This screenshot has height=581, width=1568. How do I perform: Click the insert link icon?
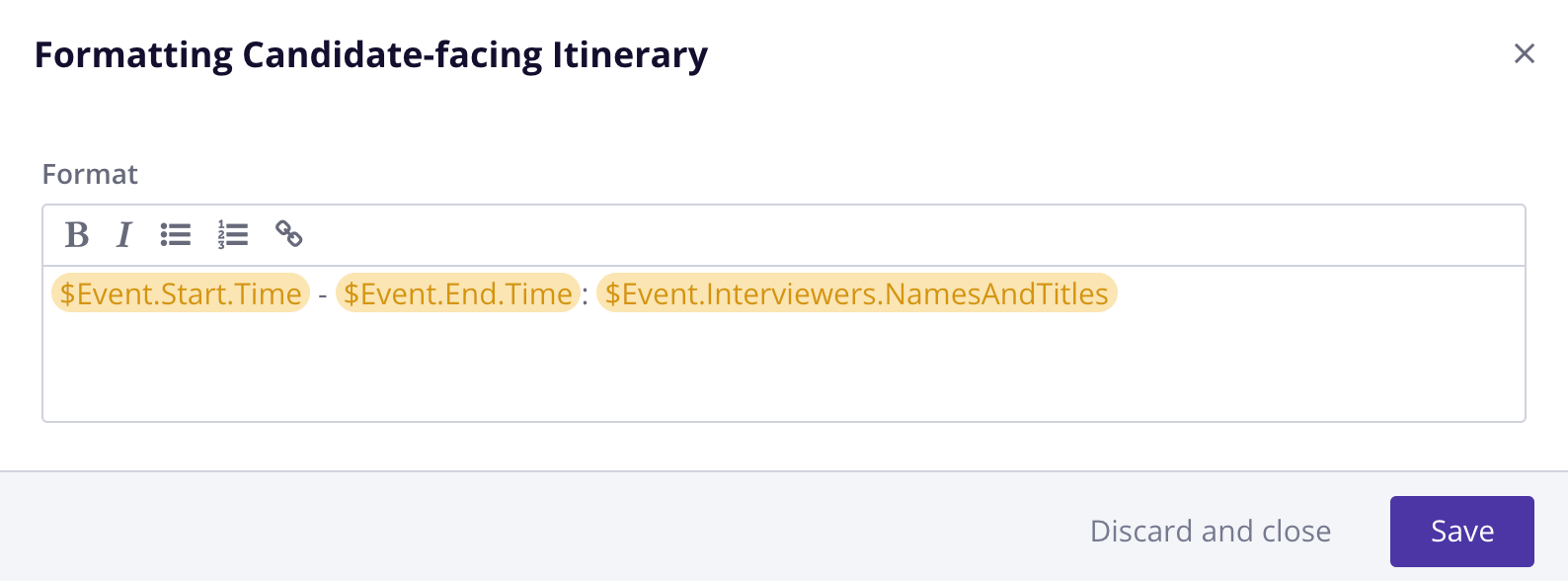click(x=288, y=234)
